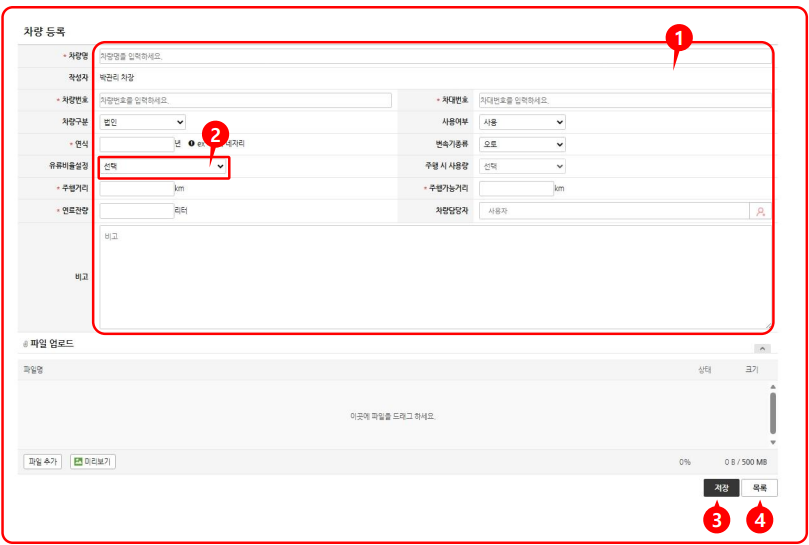The image size is (809, 545).
Task: Focus the 차량번호 text field
Action: [245, 100]
